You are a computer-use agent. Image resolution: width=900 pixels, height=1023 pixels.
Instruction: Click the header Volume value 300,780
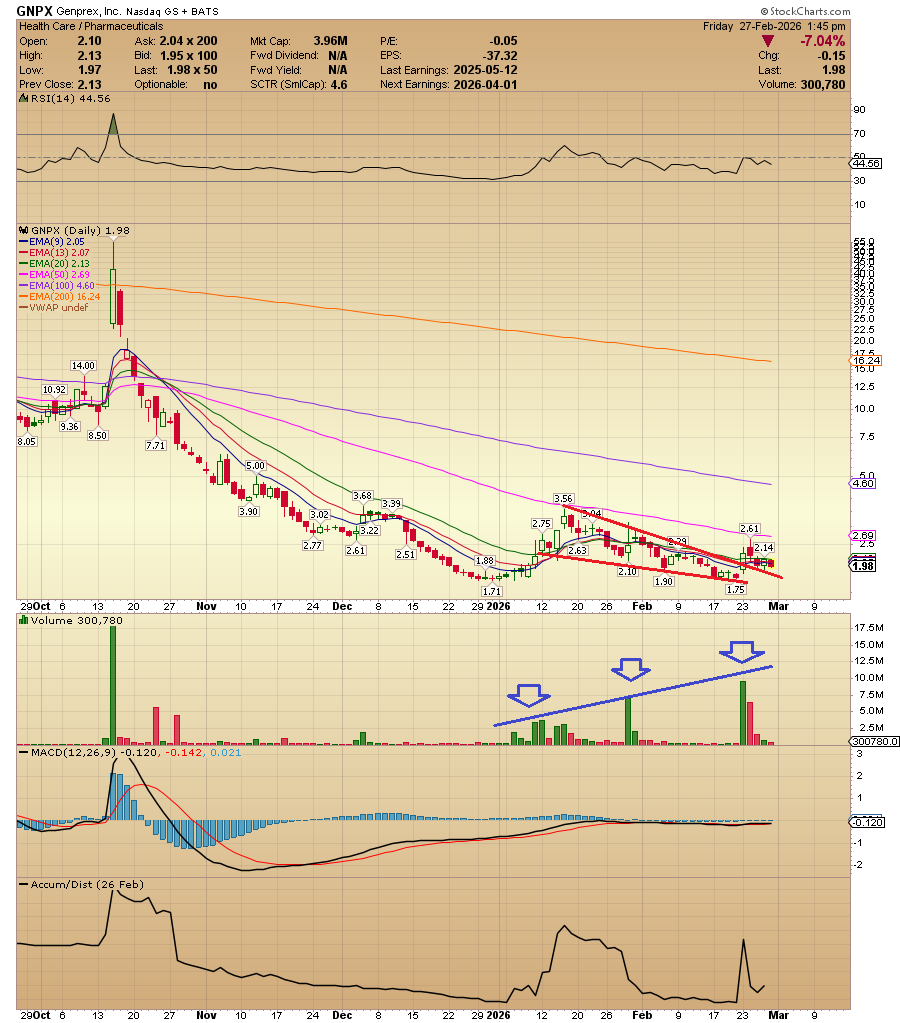822,84
